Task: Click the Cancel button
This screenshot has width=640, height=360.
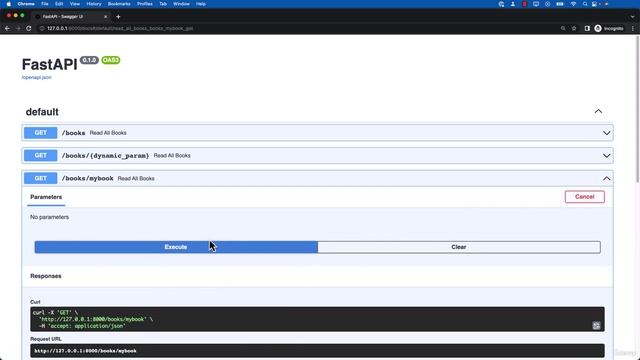Action: coord(584,197)
